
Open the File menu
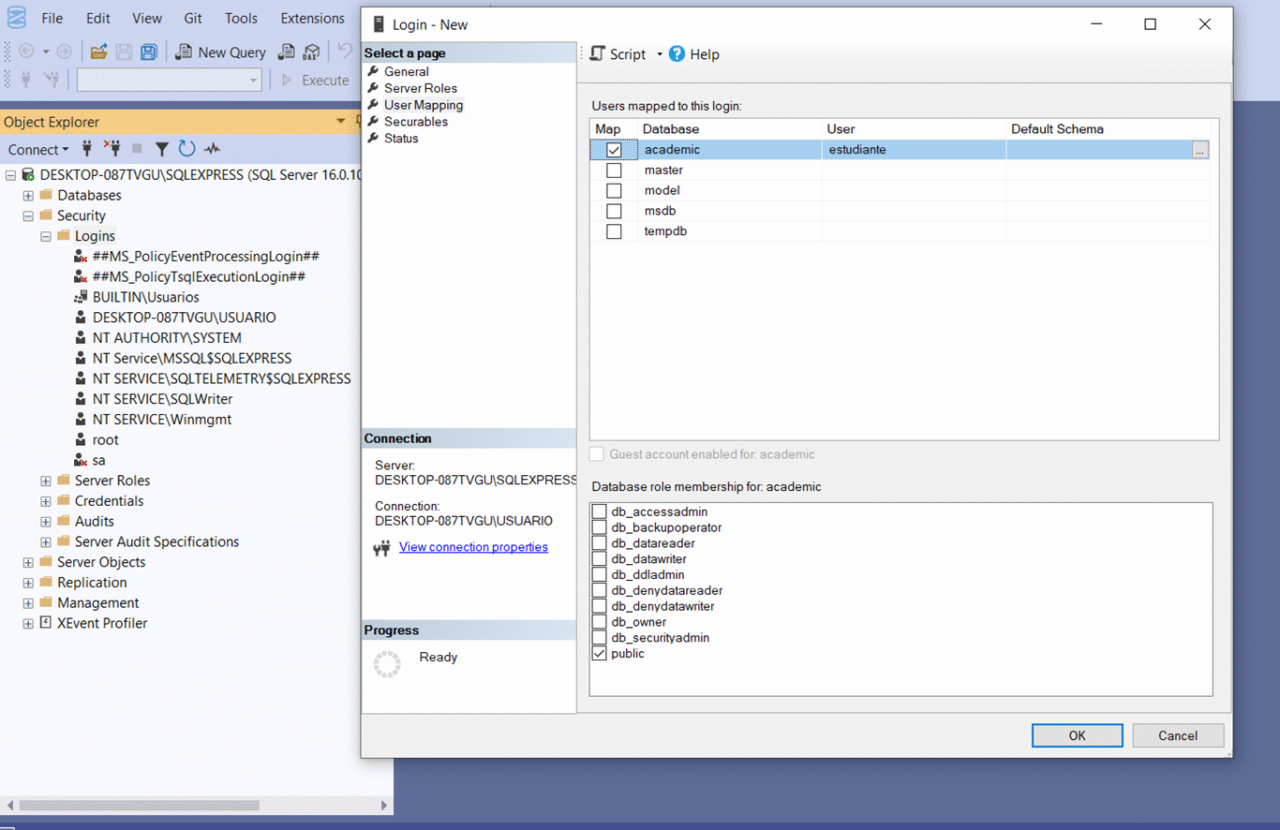pyautogui.click(x=52, y=18)
